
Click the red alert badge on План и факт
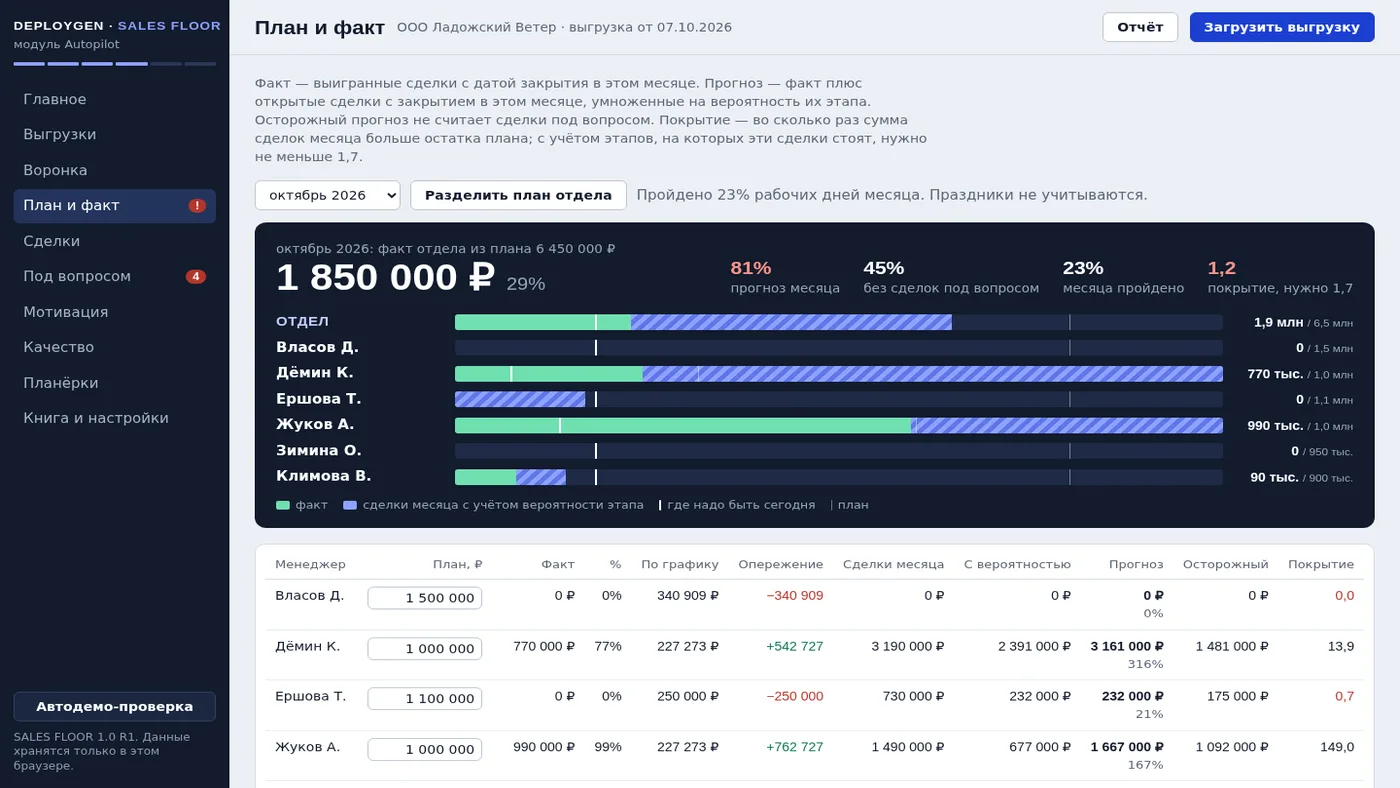[x=197, y=206]
